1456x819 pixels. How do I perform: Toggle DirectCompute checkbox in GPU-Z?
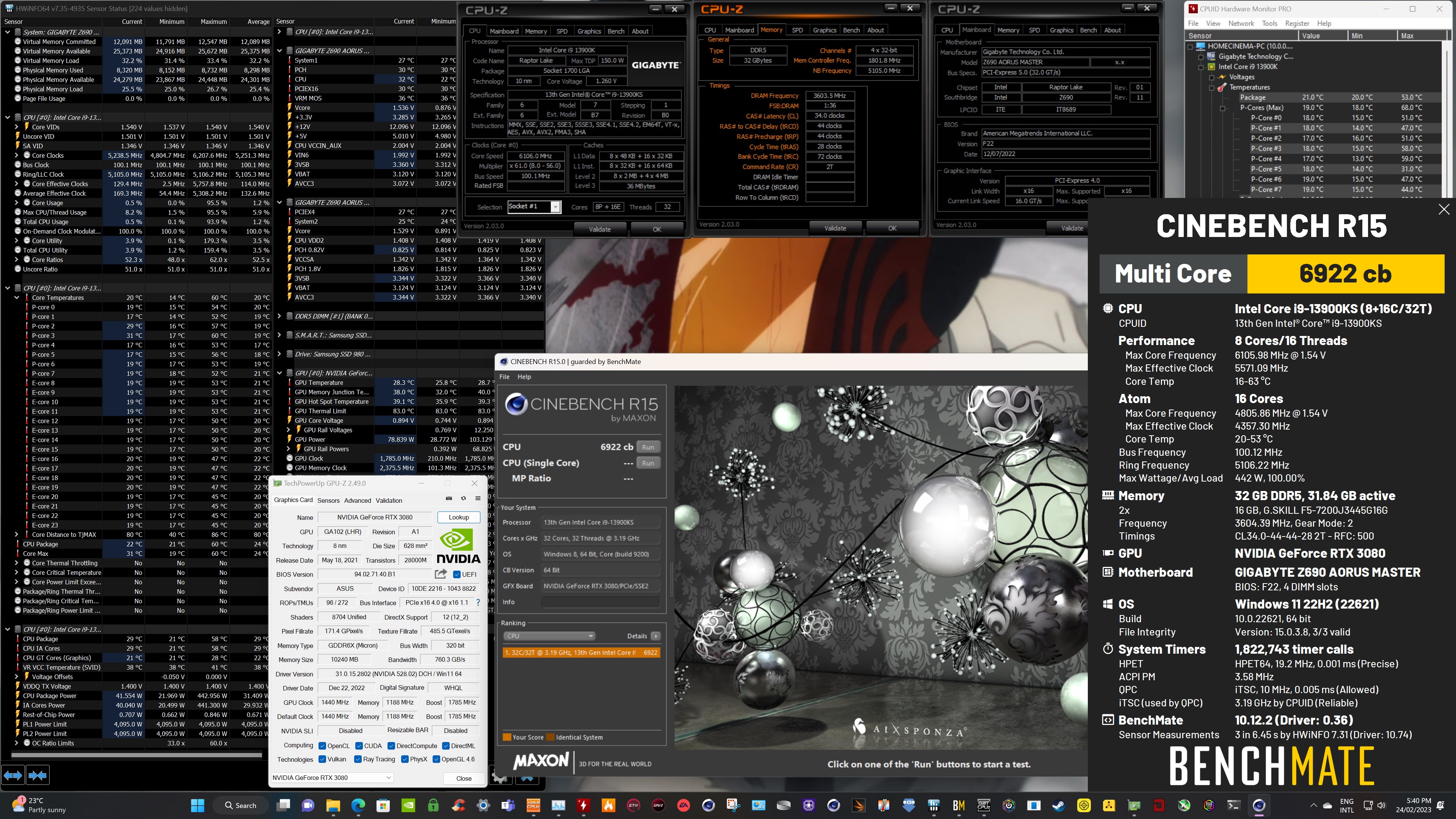point(391,745)
